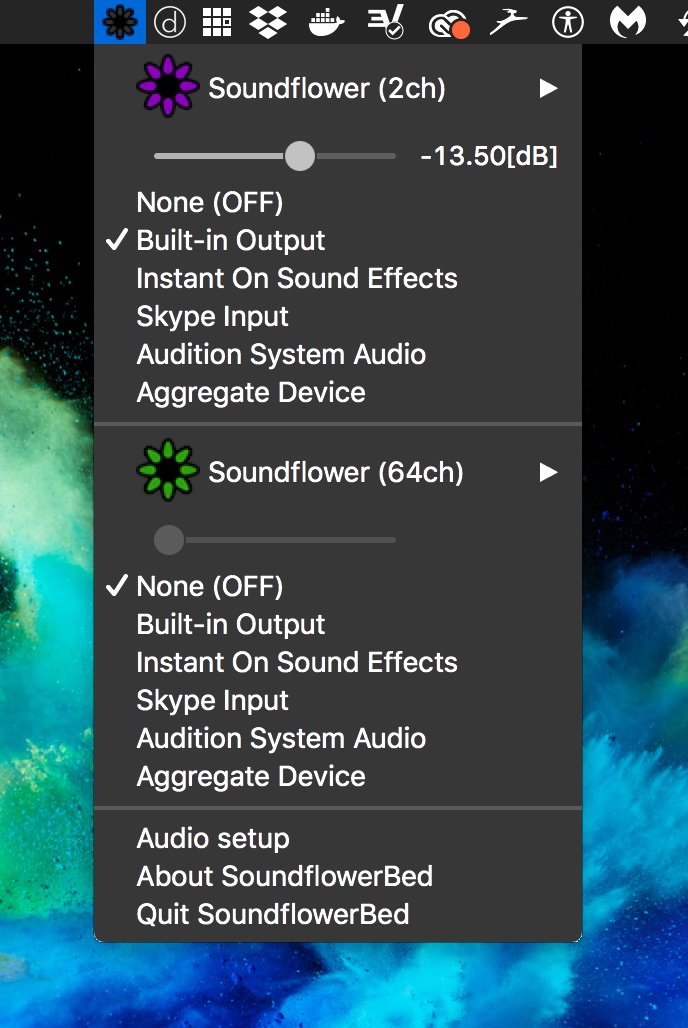Click the green Soundflower (64ch) flower icon
The height and width of the screenshot is (1028, 688).
(x=167, y=472)
